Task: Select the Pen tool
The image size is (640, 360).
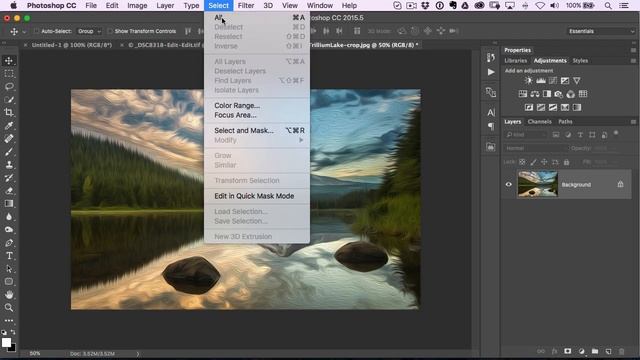Action: click(x=9, y=243)
